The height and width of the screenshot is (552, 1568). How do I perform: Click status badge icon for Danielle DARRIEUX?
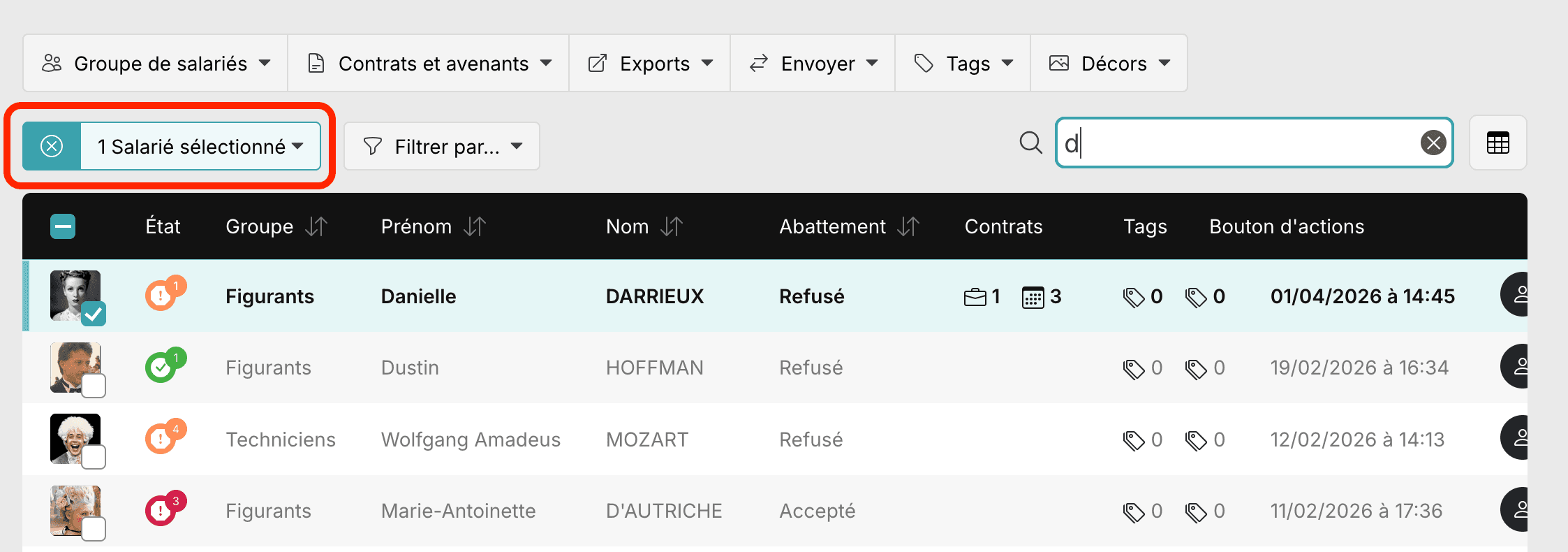pyautogui.click(x=165, y=293)
